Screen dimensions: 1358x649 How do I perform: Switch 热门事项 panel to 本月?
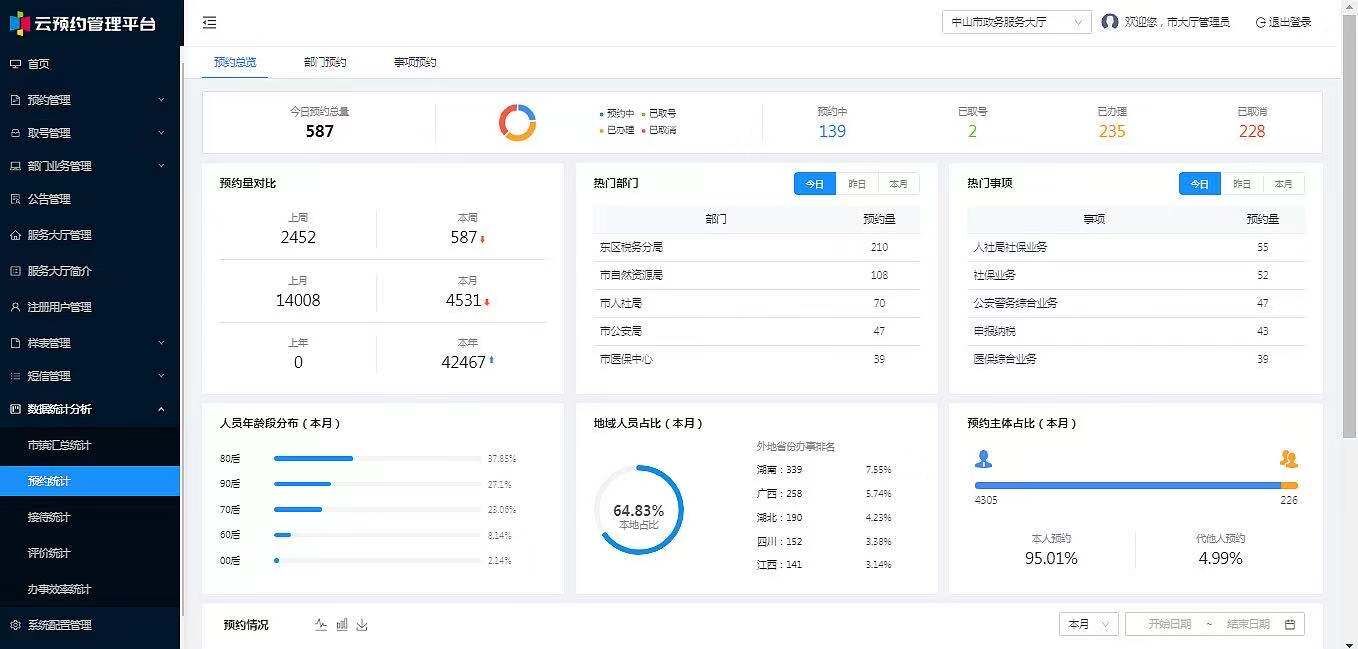(x=1283, y=184)
